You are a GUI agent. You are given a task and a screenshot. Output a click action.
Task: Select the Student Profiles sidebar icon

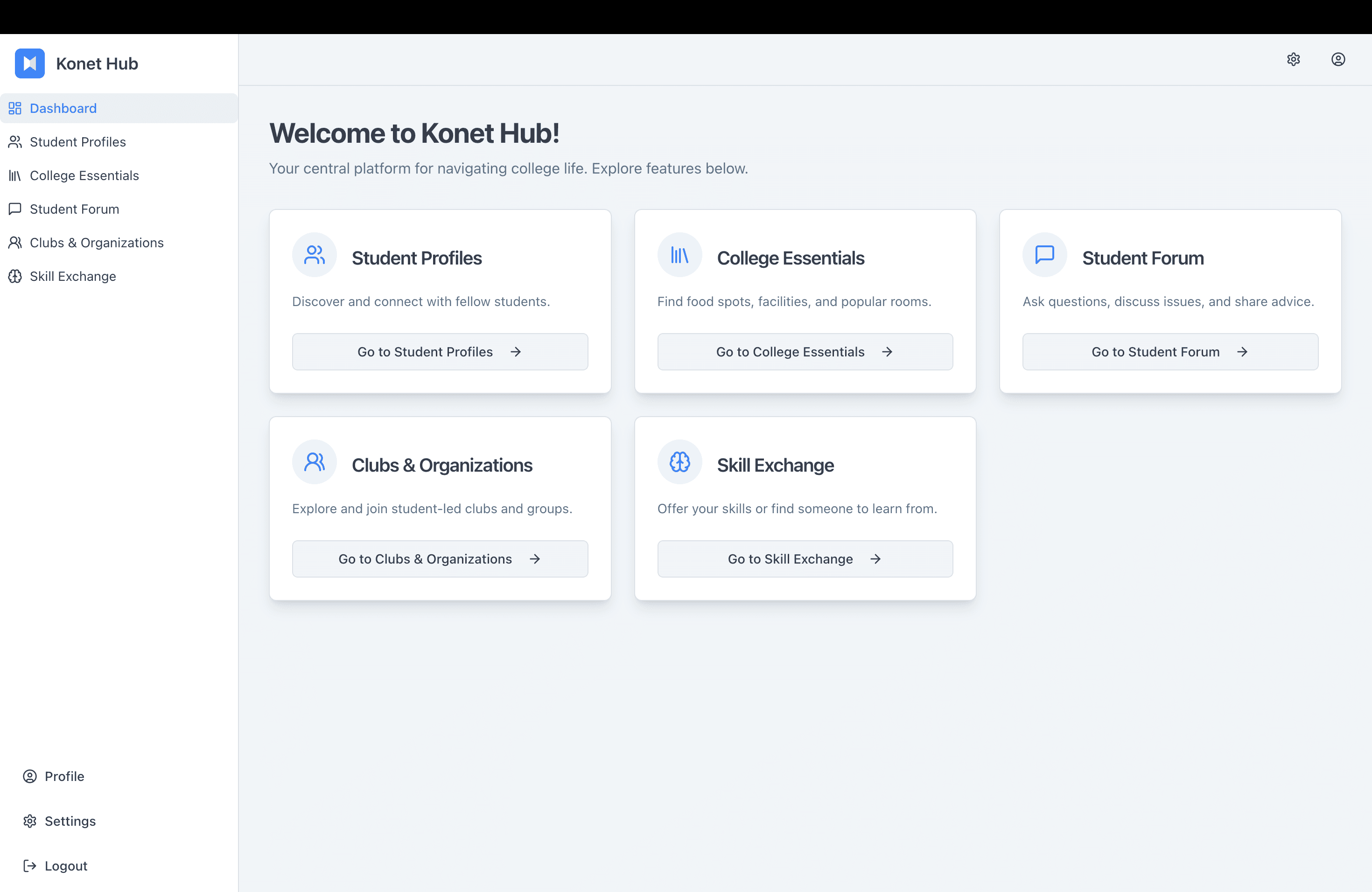[x=15, y=142]
